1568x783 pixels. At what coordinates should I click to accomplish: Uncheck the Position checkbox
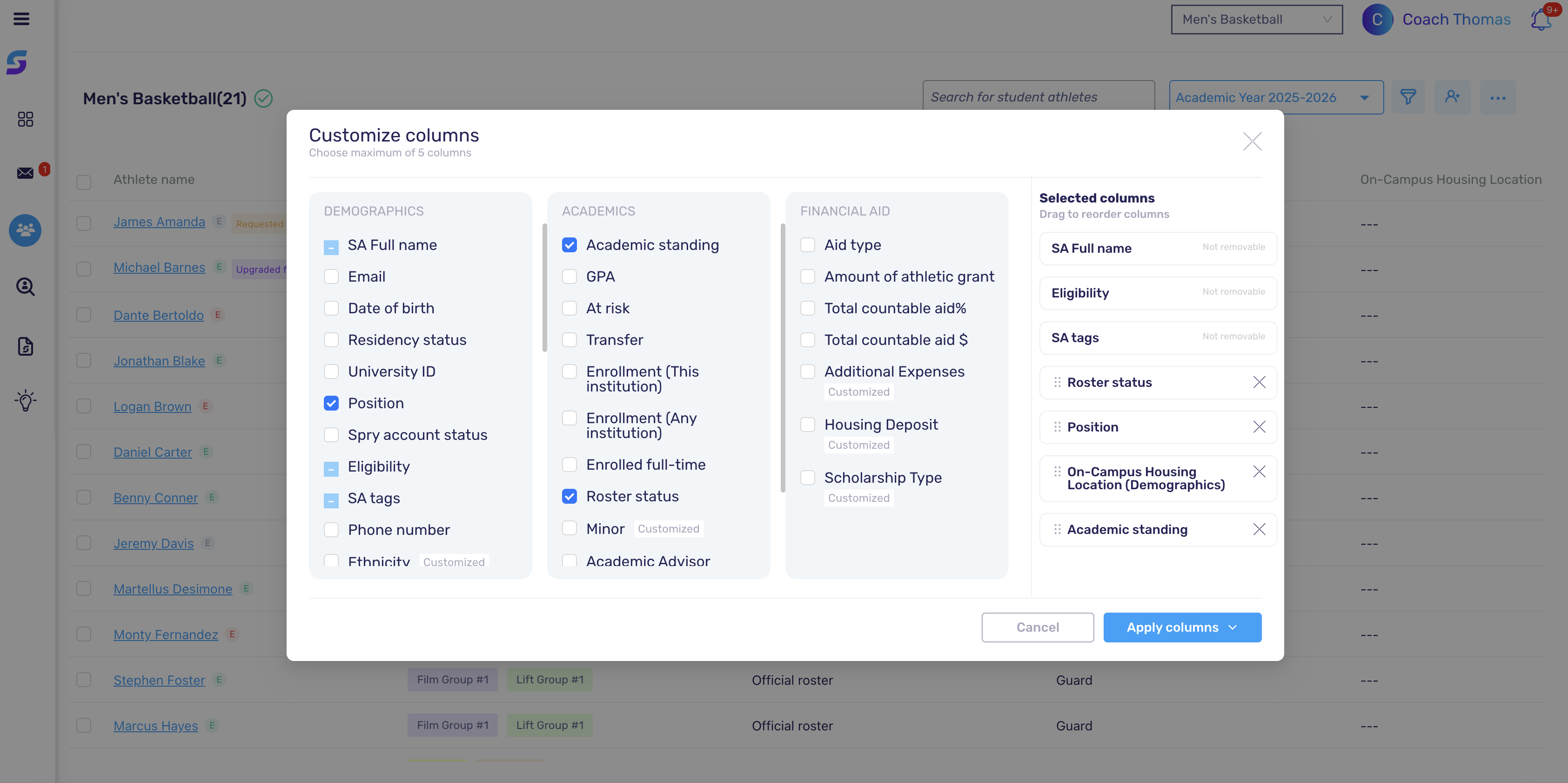[331, 403]
